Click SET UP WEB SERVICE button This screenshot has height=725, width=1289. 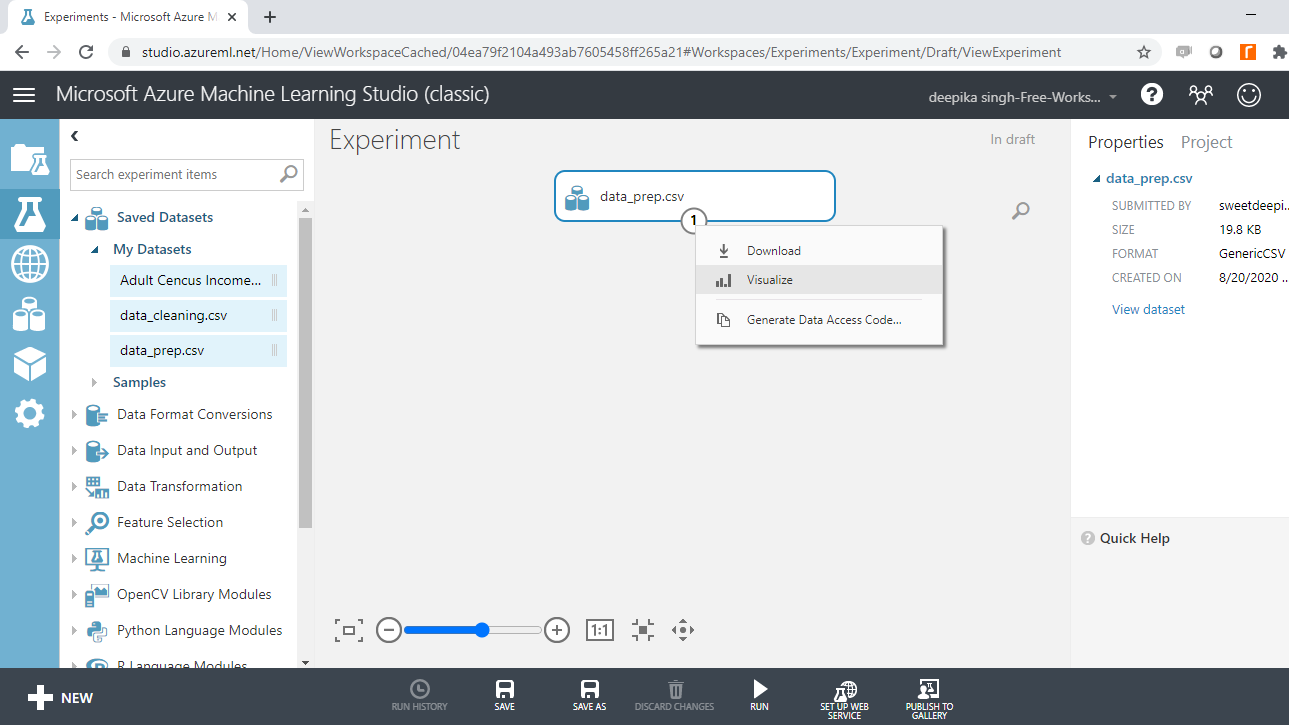pos(844,698)
